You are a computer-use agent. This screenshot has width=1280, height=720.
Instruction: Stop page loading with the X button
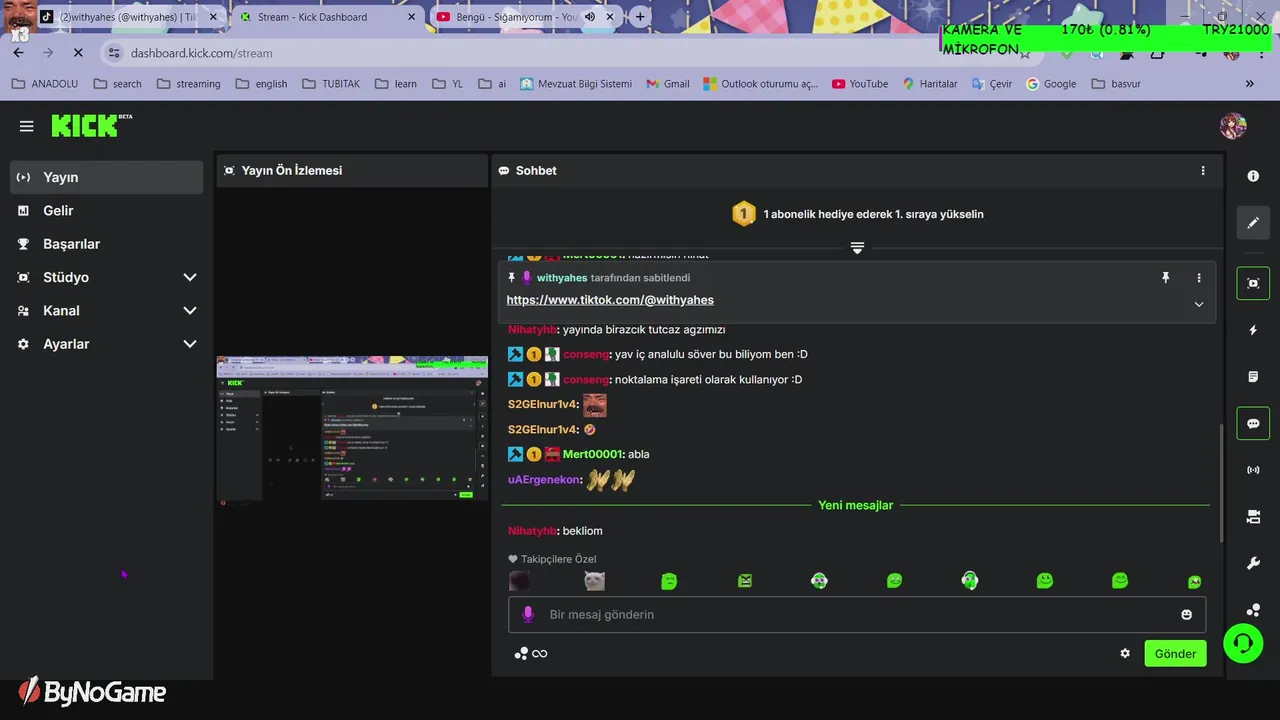click(x=77, y=53)
